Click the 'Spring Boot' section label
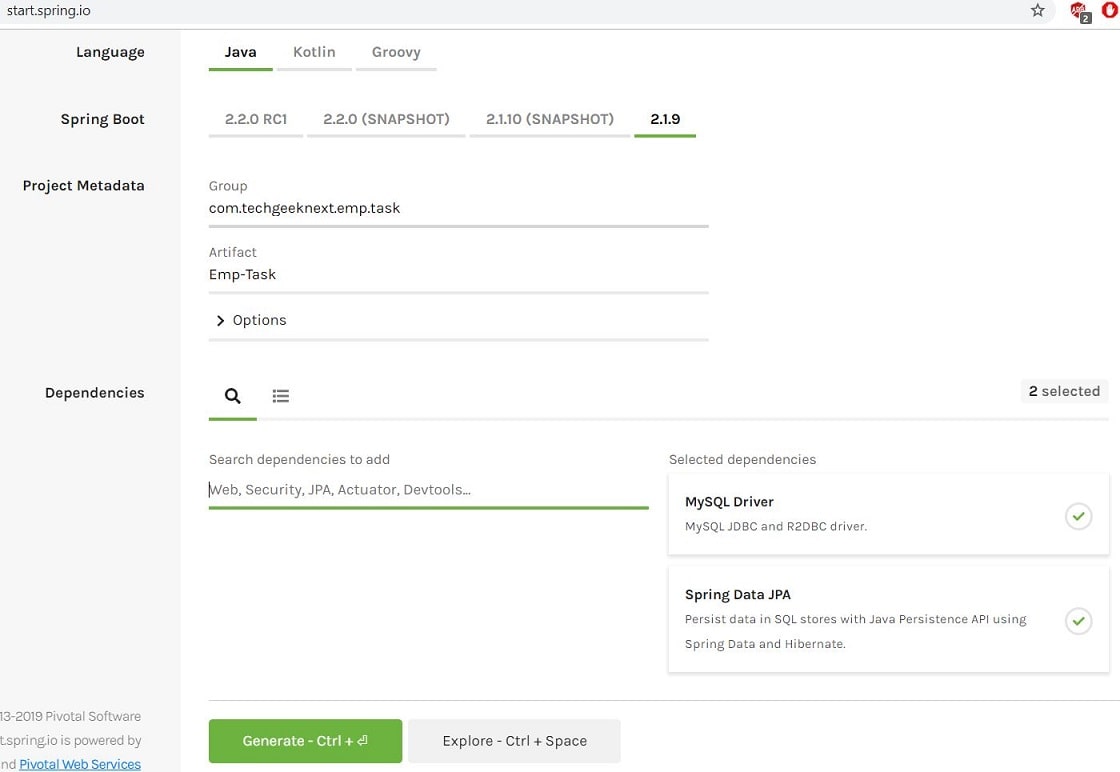This screenshot has width=1120, height=772. 102,119
